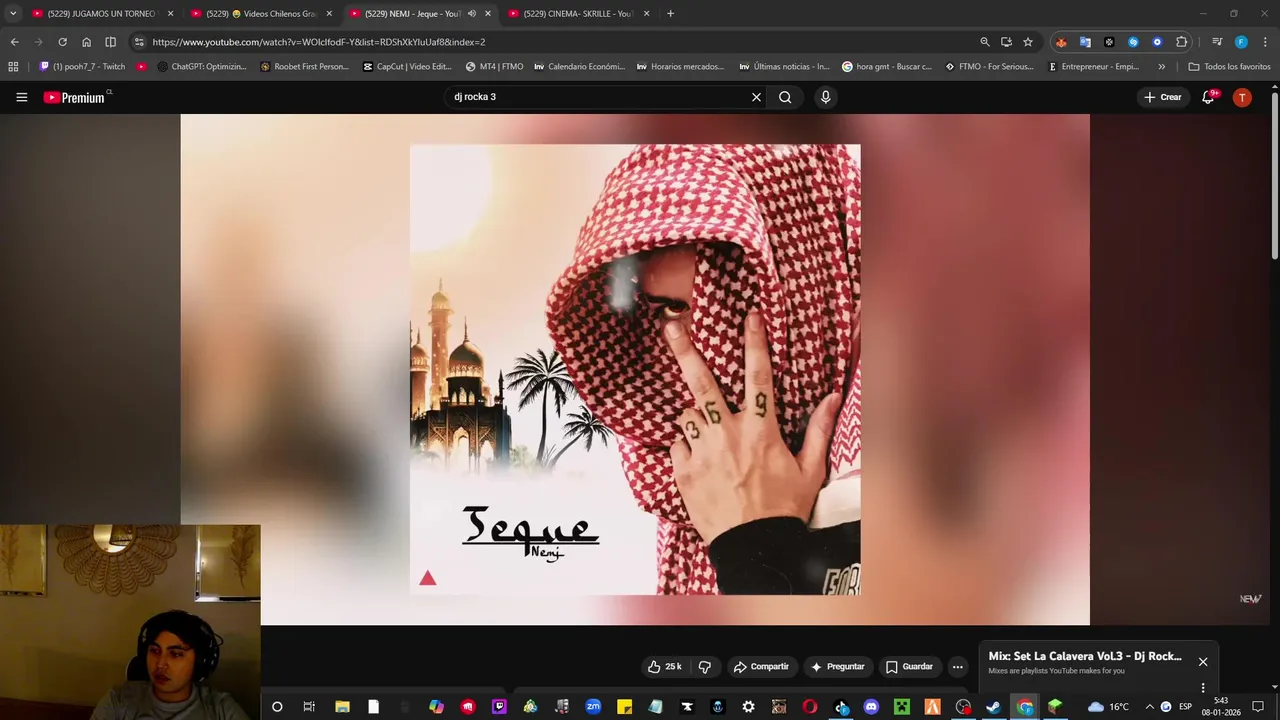The width and height of the screenshot is (1280, 720).
Task: Open Twitch app in the taskbar
Action: 499,707
